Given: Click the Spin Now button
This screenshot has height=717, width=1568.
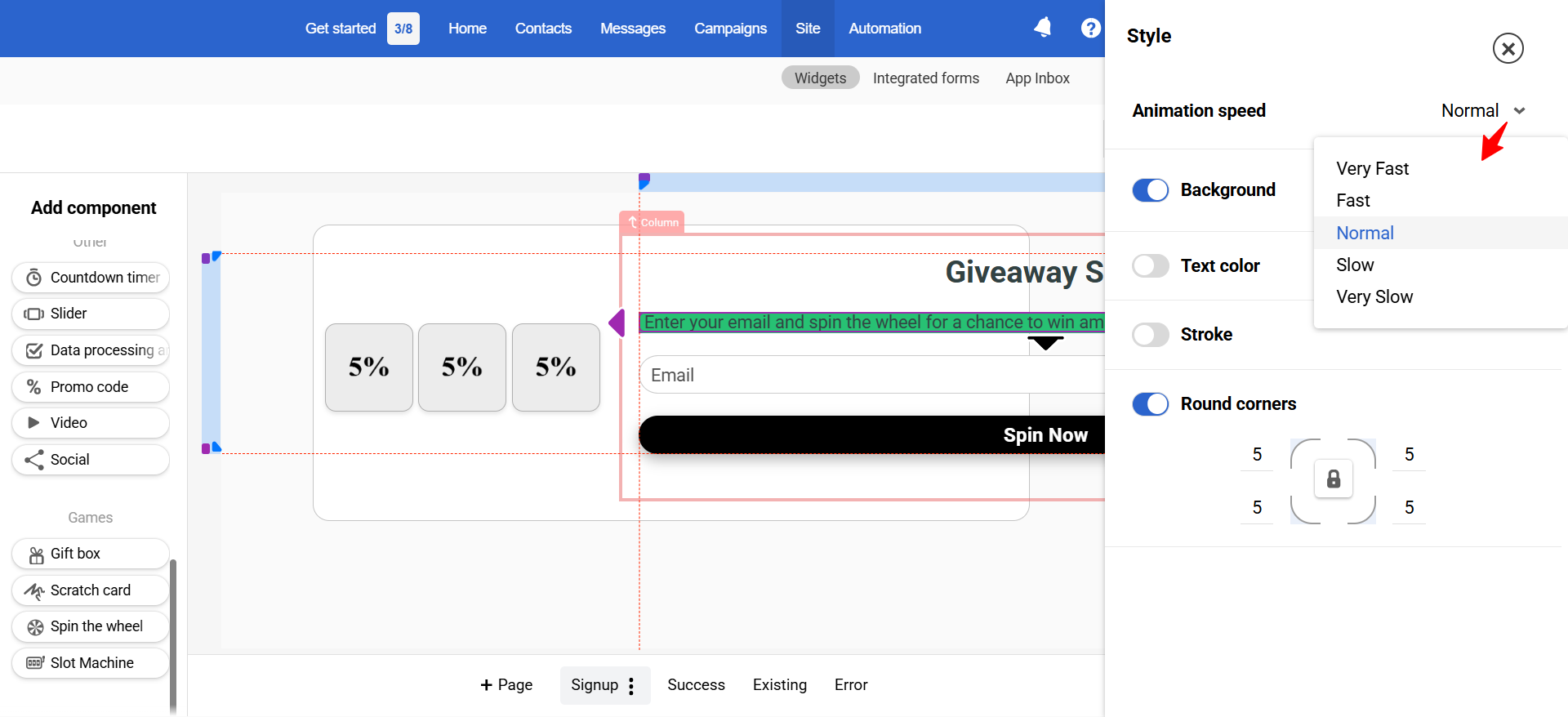Looking at the screenshot, I should (x=871, y=434).
